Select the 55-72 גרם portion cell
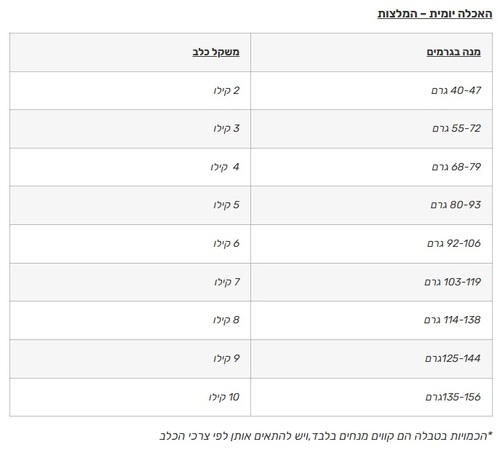 pyautogui.click(x=371, y=129)
